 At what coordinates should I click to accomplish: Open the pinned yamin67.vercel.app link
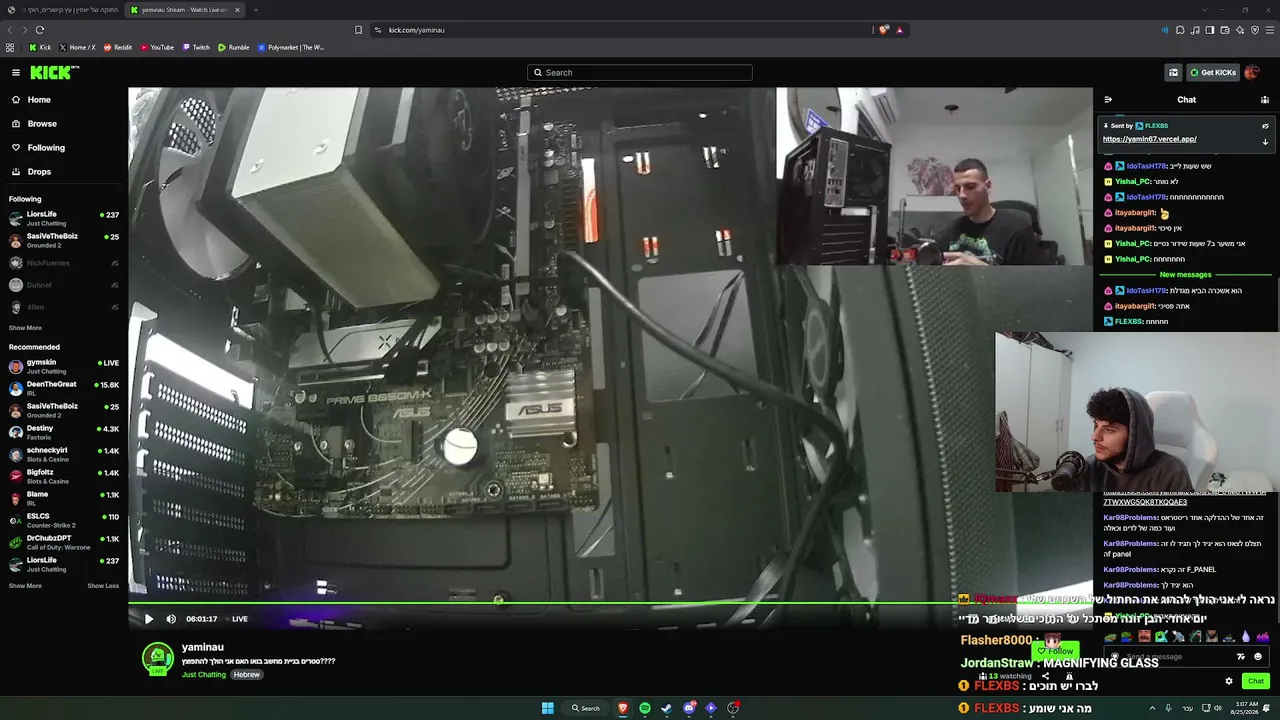1149,139
